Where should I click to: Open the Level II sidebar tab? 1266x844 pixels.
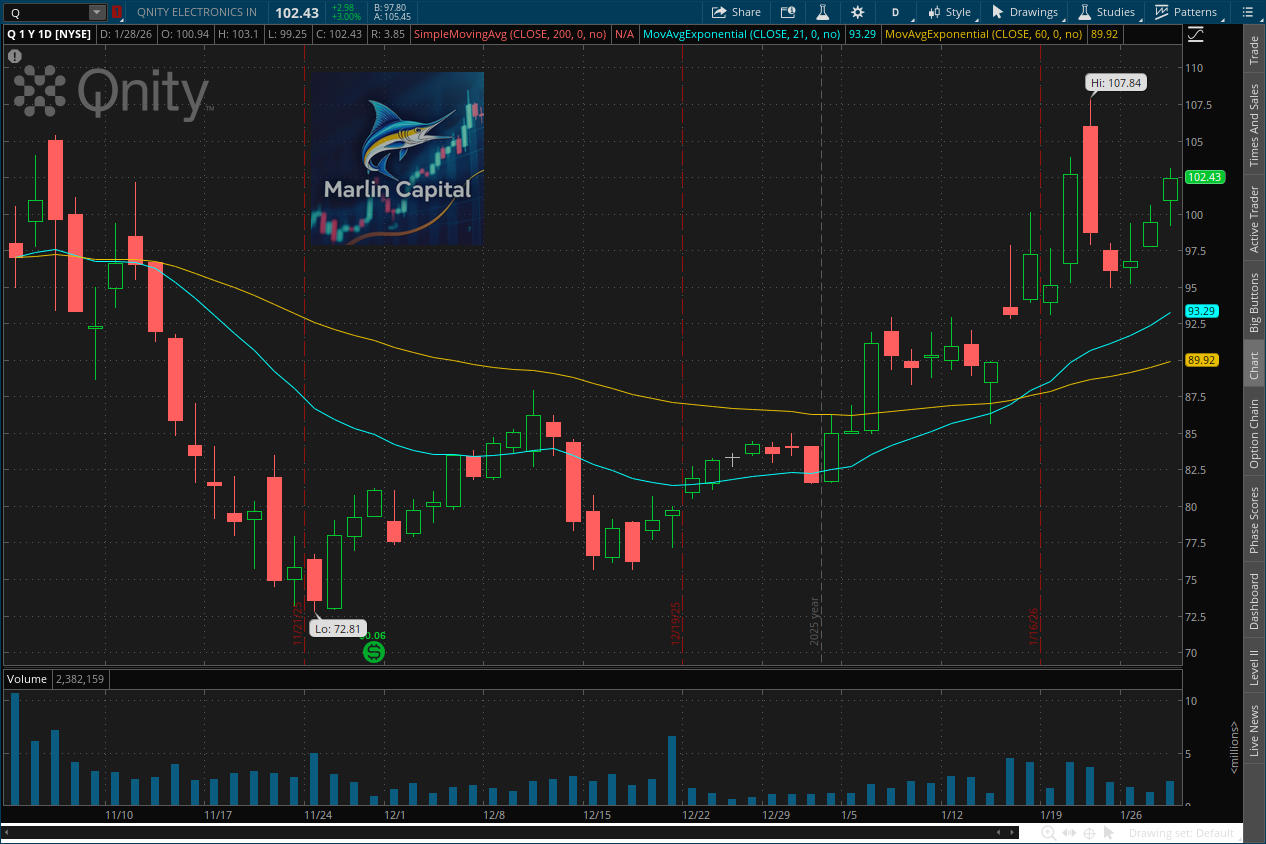pos(1254,667)
